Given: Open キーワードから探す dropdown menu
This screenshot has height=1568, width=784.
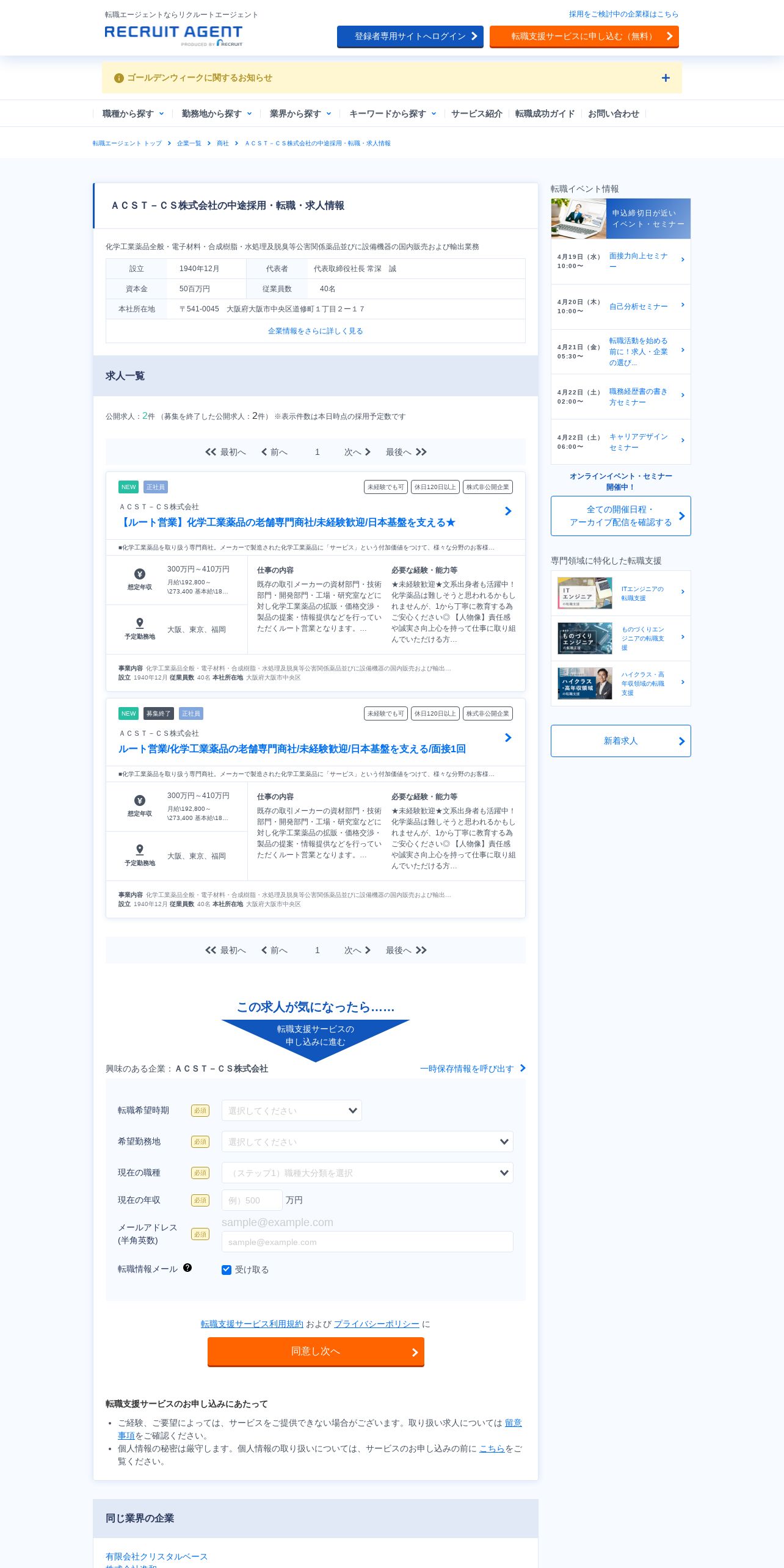Looking at the screenshot, I should click(x=393, y=114).
